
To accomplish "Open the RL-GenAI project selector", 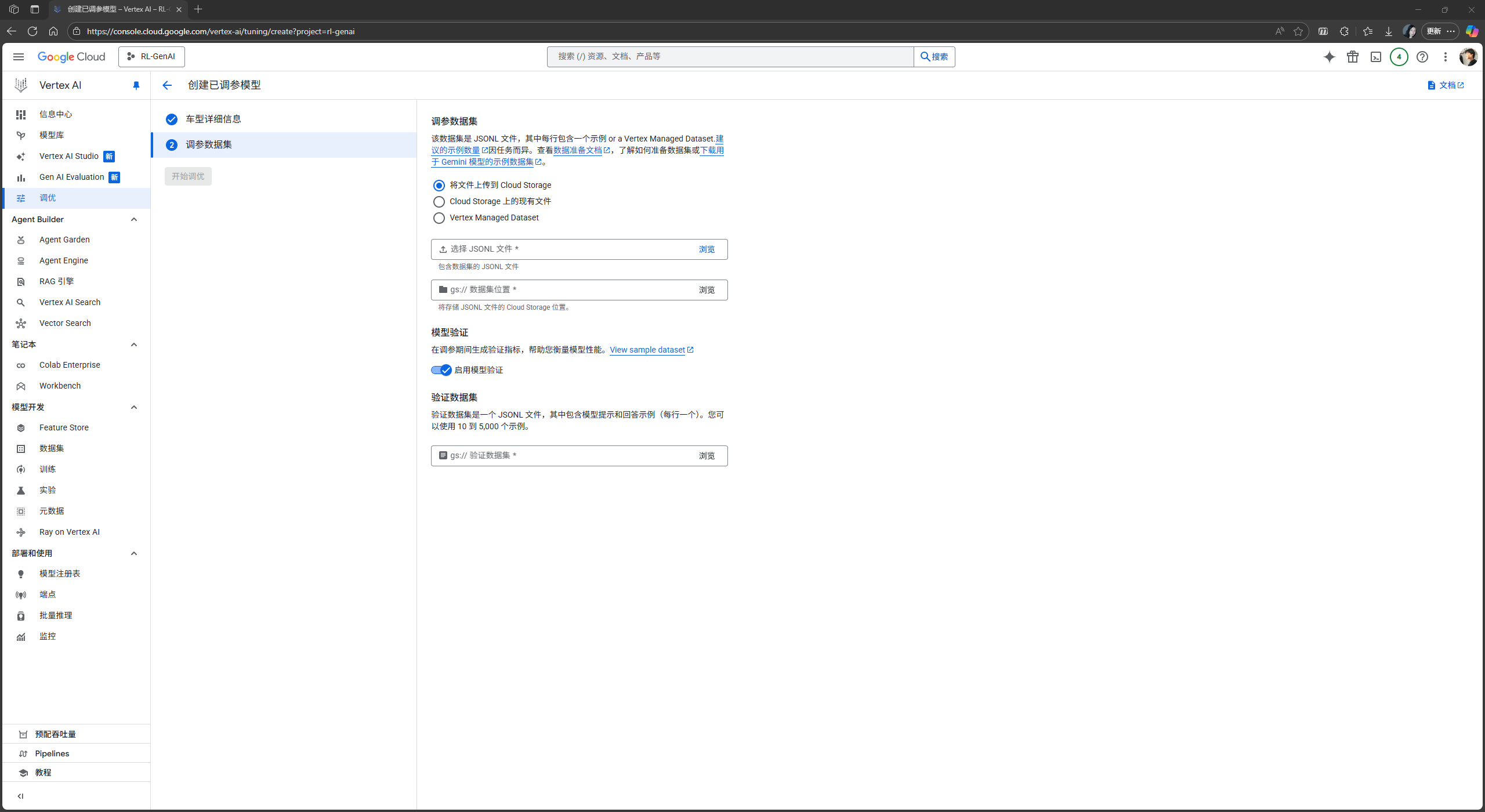I will (151, 56).
